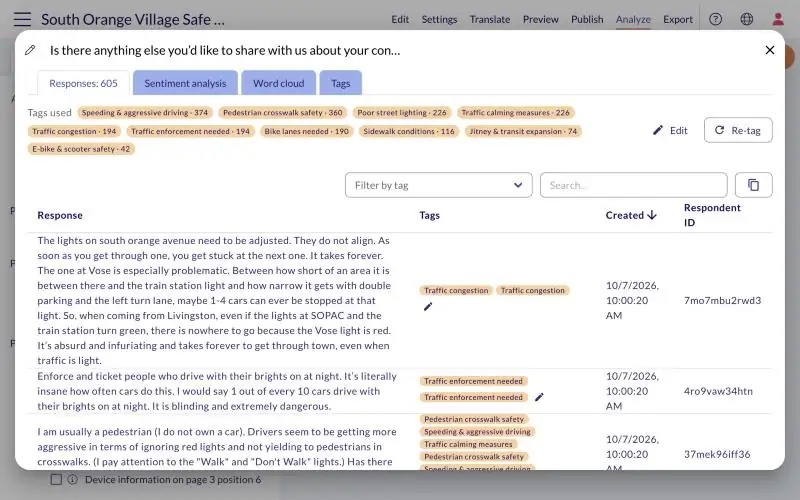The height and width of the screenshot is (500, 800).
Task: Click the Sidewalk conditions · 116 tag
Action: point(408,131)
